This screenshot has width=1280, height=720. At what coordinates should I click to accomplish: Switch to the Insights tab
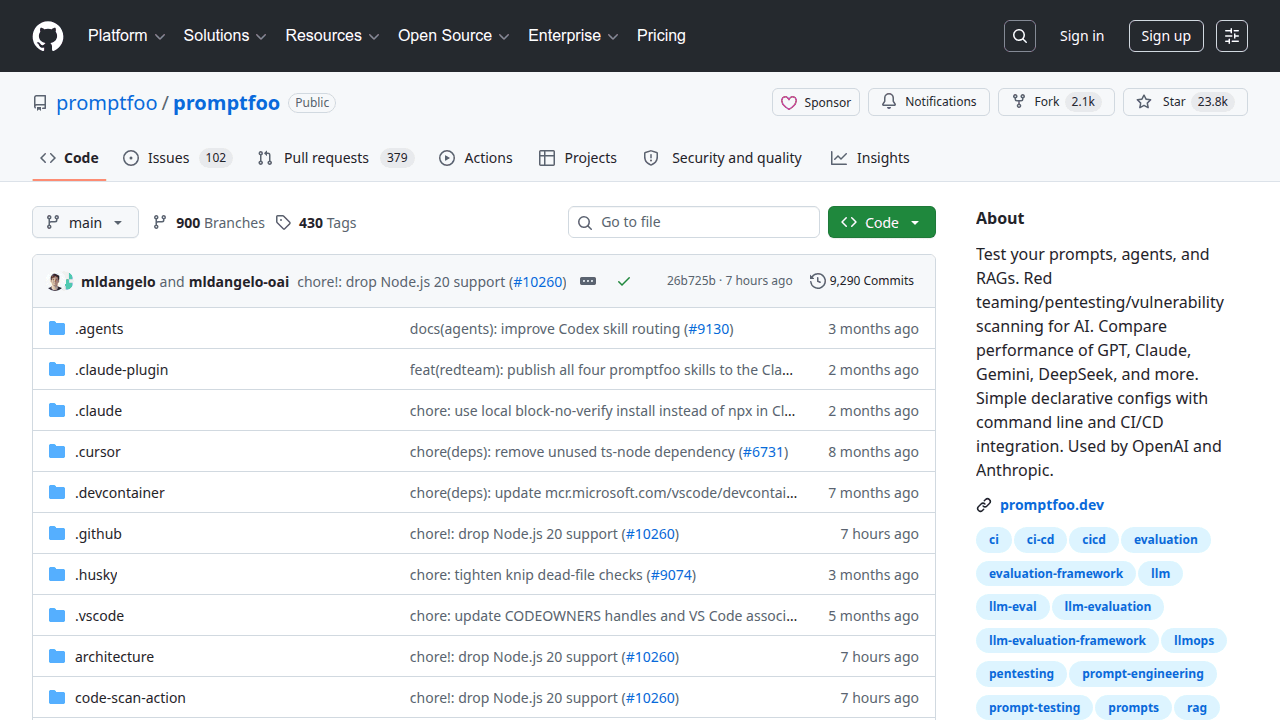(870, 158)
